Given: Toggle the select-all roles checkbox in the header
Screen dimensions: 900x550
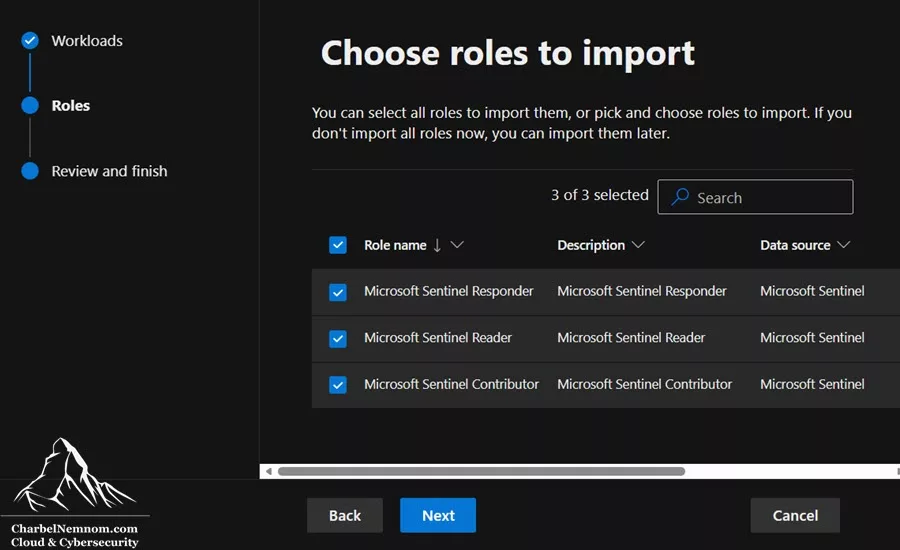Looking at the screenshot, I should point(338,245).
